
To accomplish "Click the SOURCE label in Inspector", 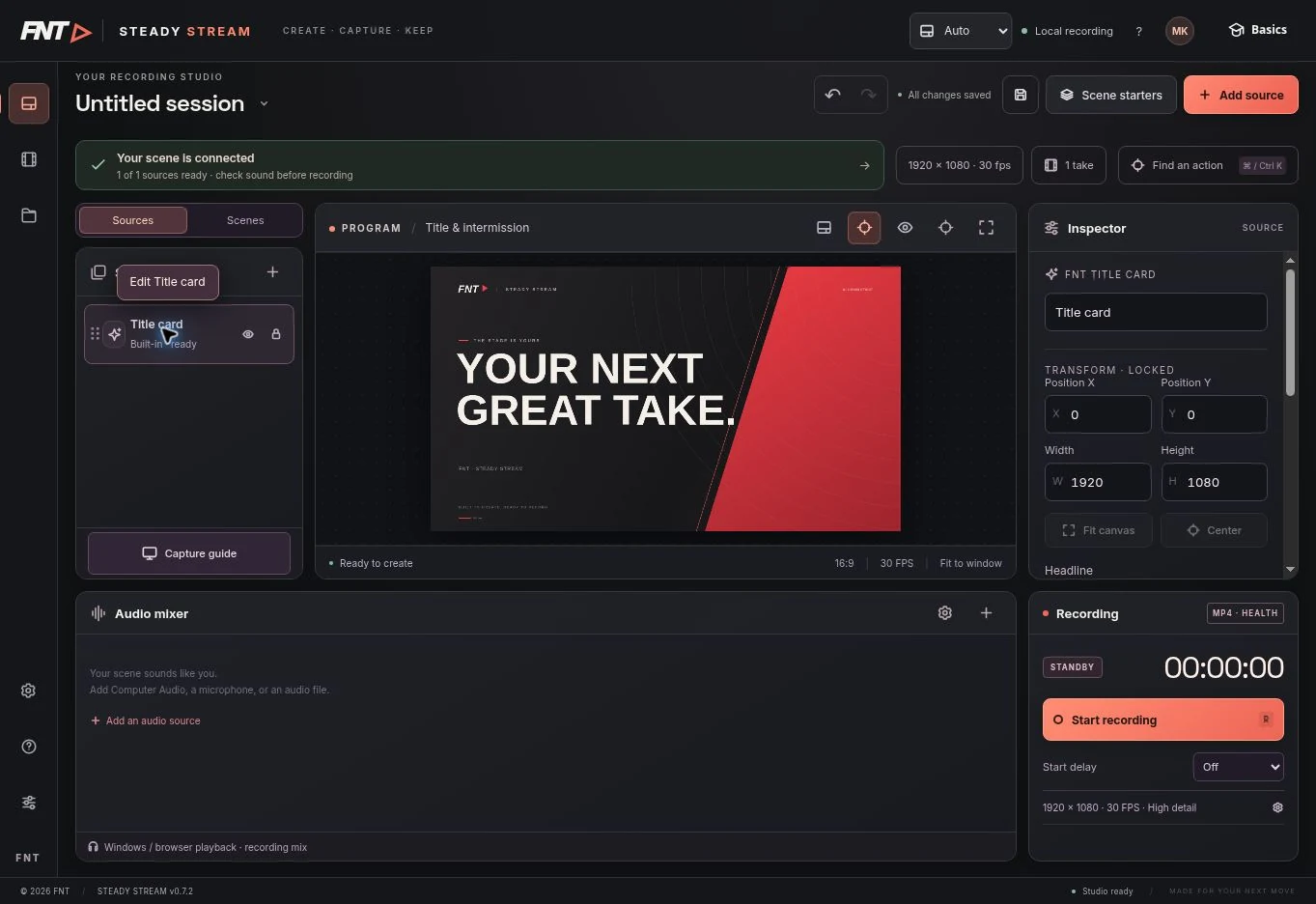I will click(x=1263, y=228).
